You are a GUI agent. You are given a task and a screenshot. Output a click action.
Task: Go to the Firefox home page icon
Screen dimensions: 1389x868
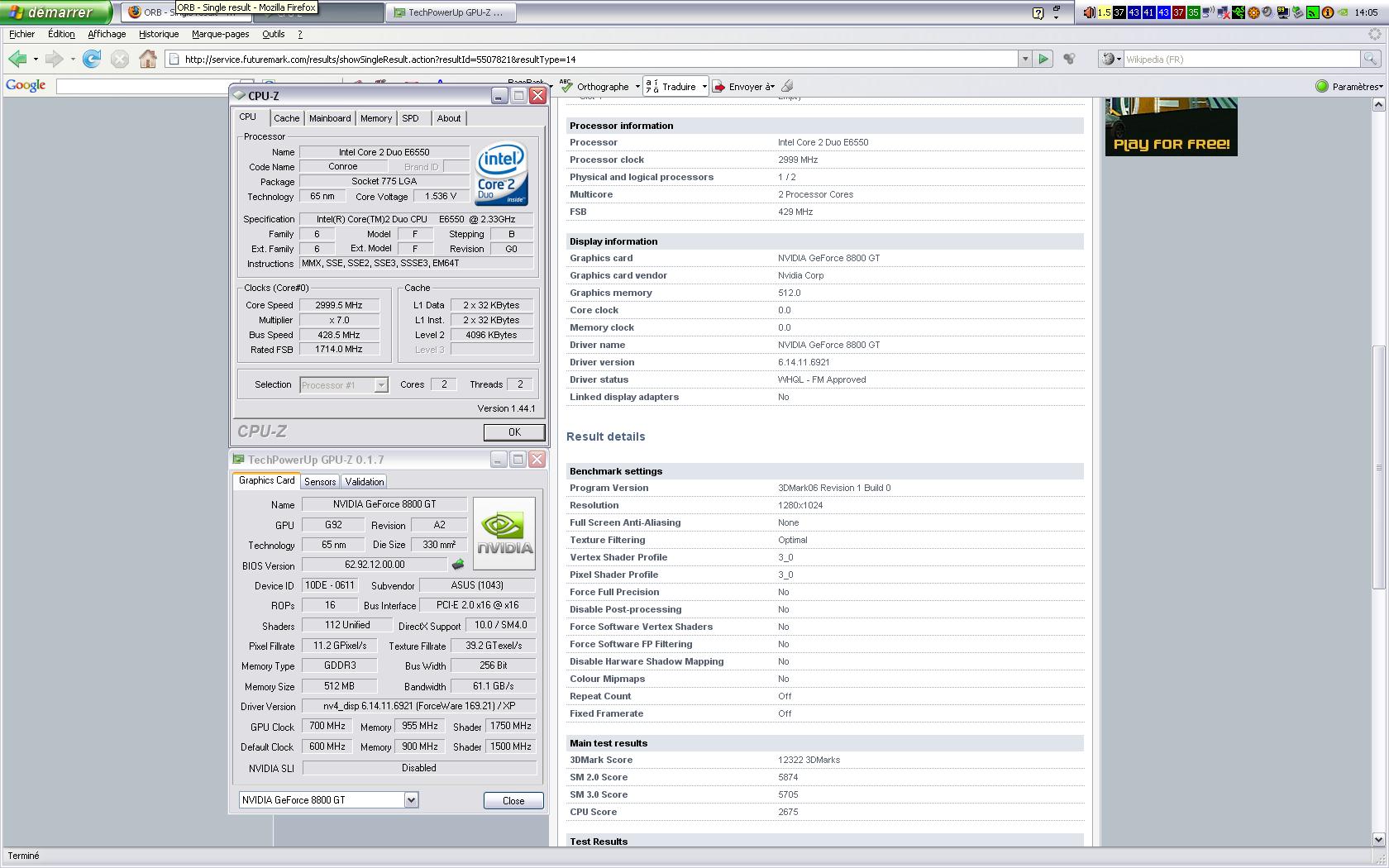pos(148,59)
